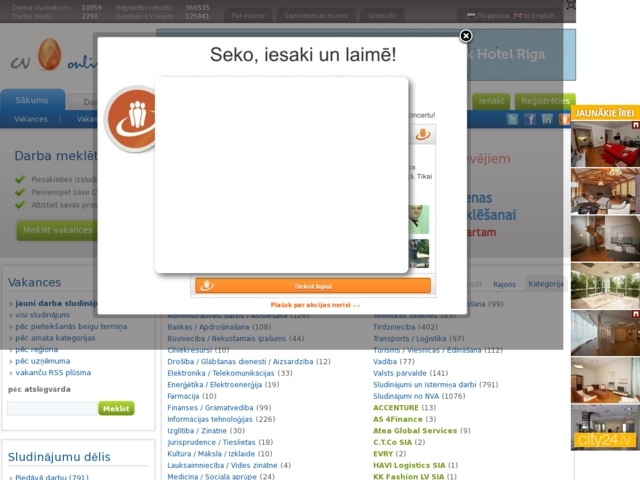Image resolution: width=640 pixels, height=480 pixels.
Task: Click the Twitter icon in navigation bar
Action: tap(513, 119)
